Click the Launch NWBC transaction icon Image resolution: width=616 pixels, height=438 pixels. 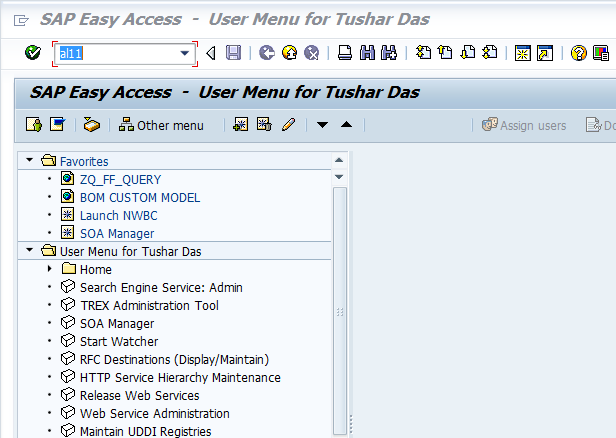click(68, 214)
